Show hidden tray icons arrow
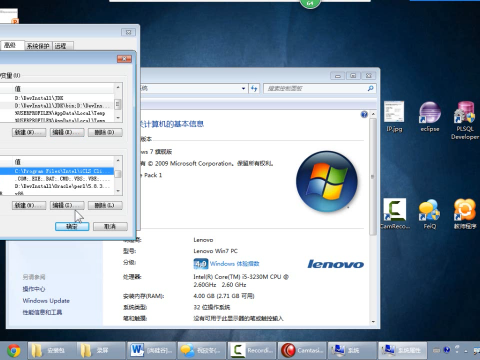 (466, 351)
